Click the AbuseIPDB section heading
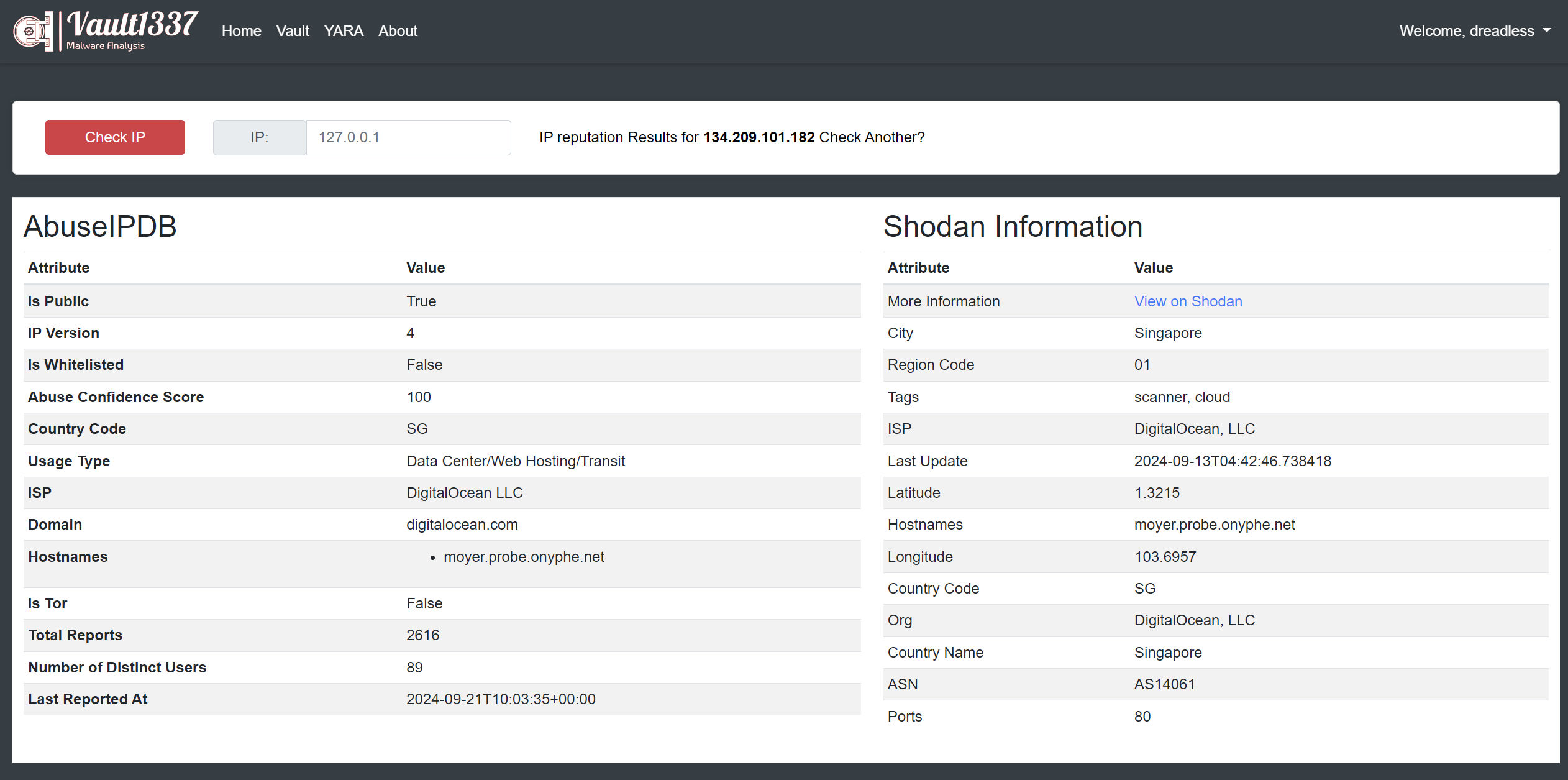This screenshot has height=780, width=1568. point(100,226)
